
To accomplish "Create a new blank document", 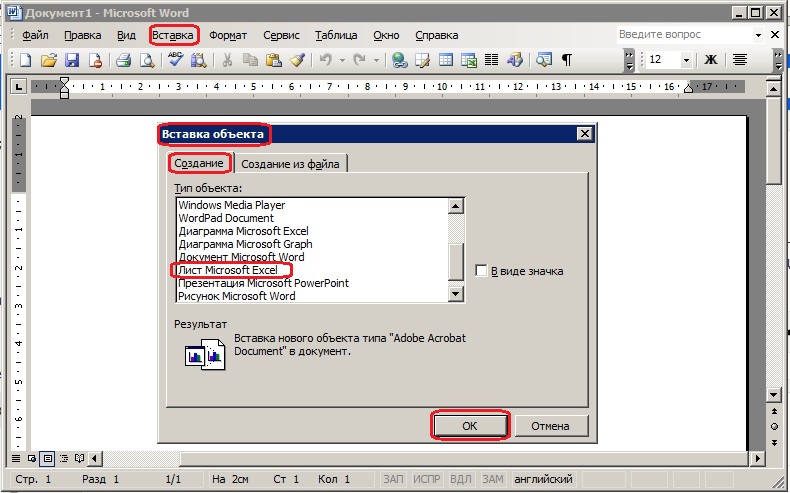I will pos(25,60).
